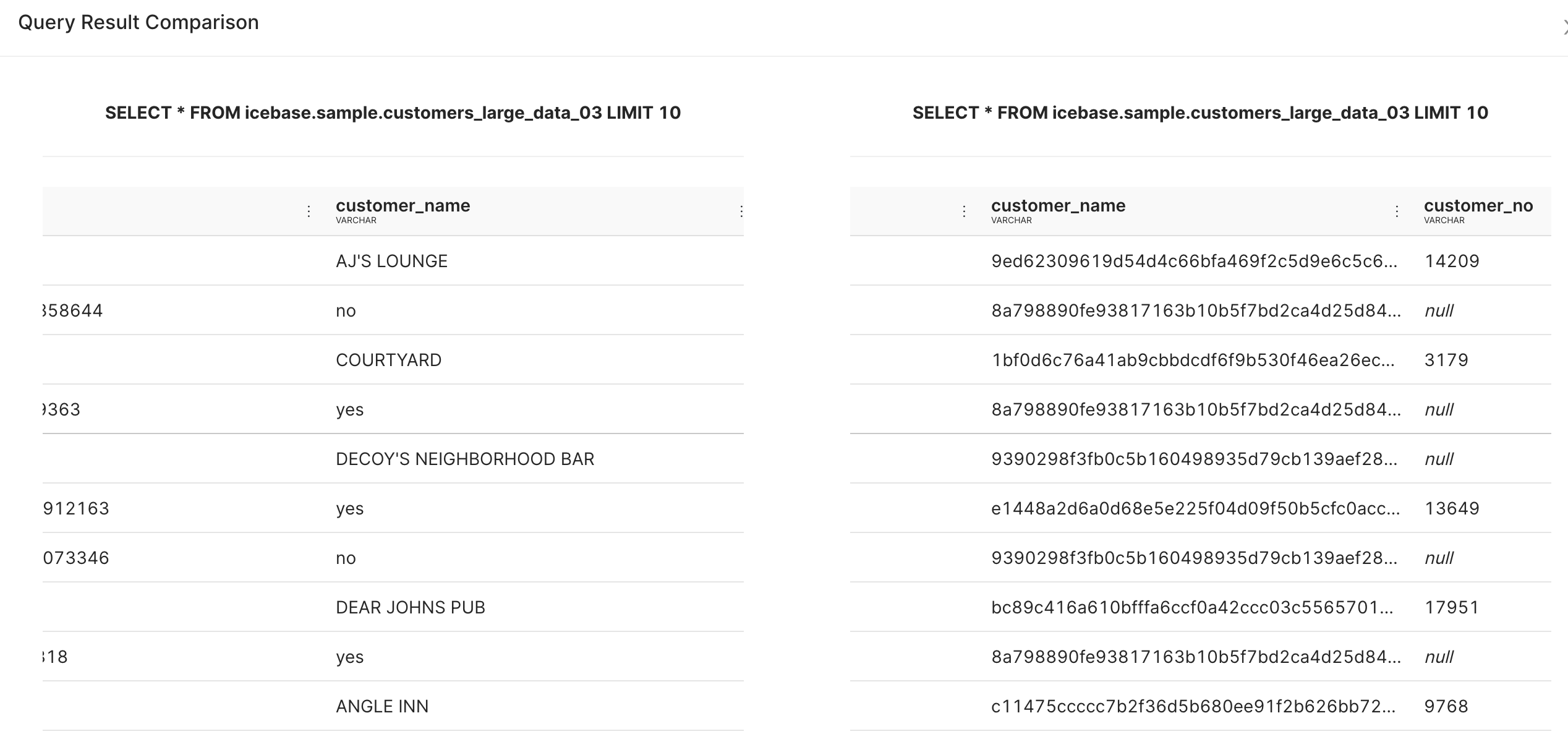1568x747 pixels.
Task: Select the COURTYARD cell
Action: [x=388, y=360]
